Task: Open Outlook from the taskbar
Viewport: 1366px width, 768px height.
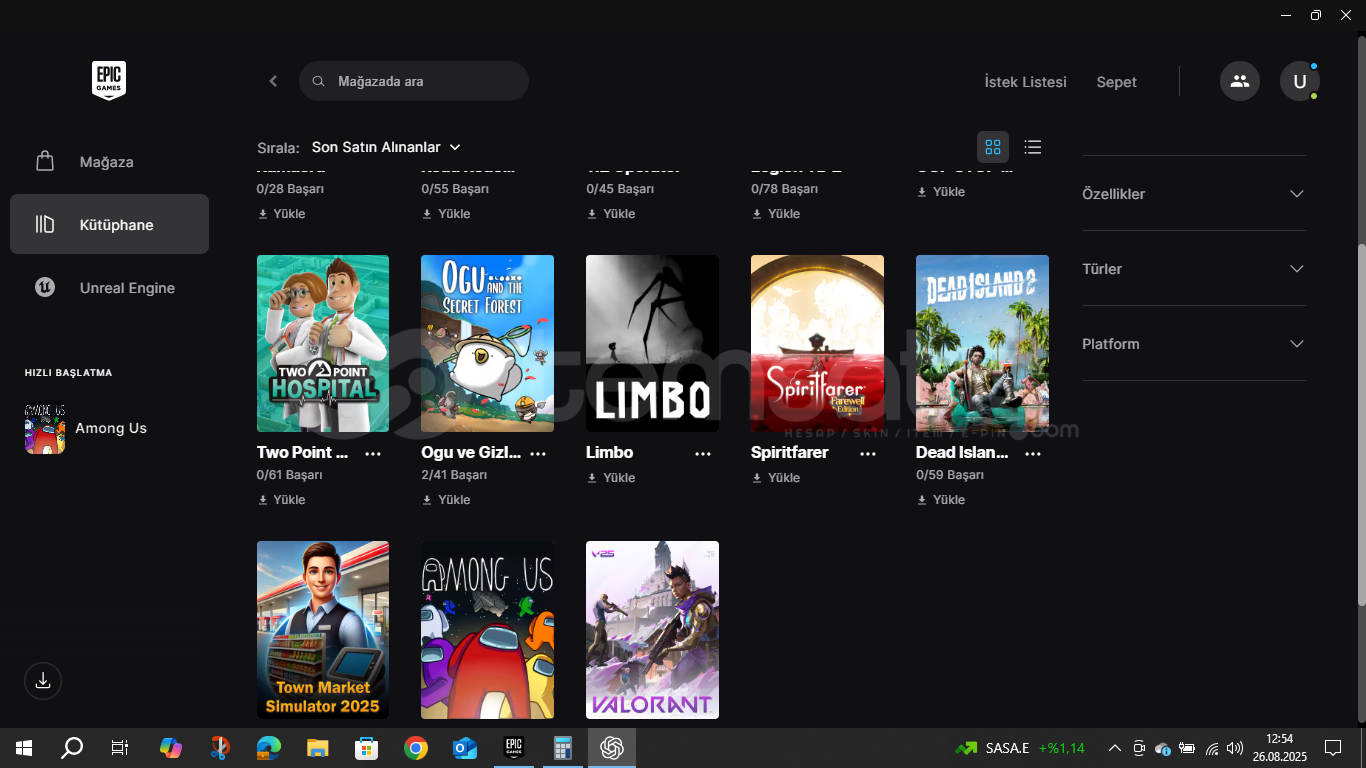Action: [465, 748]
